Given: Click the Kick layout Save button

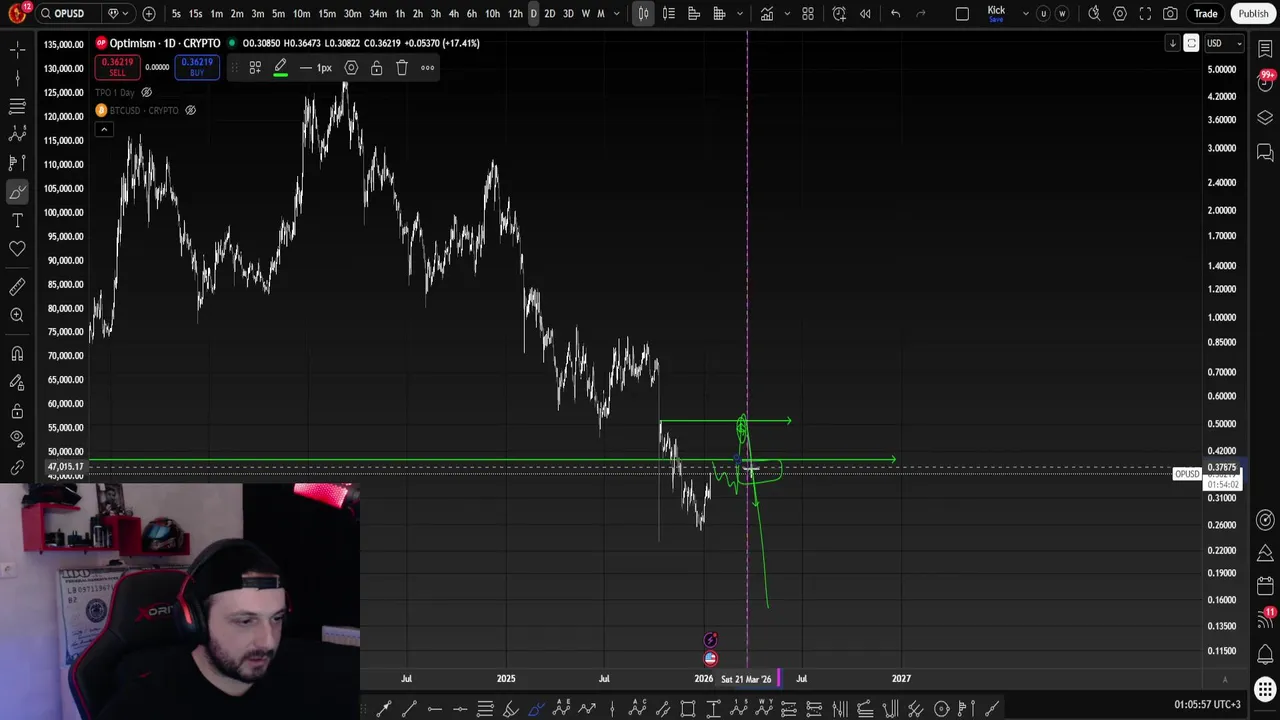Looking at the screenshot, I should coord(996,13).
